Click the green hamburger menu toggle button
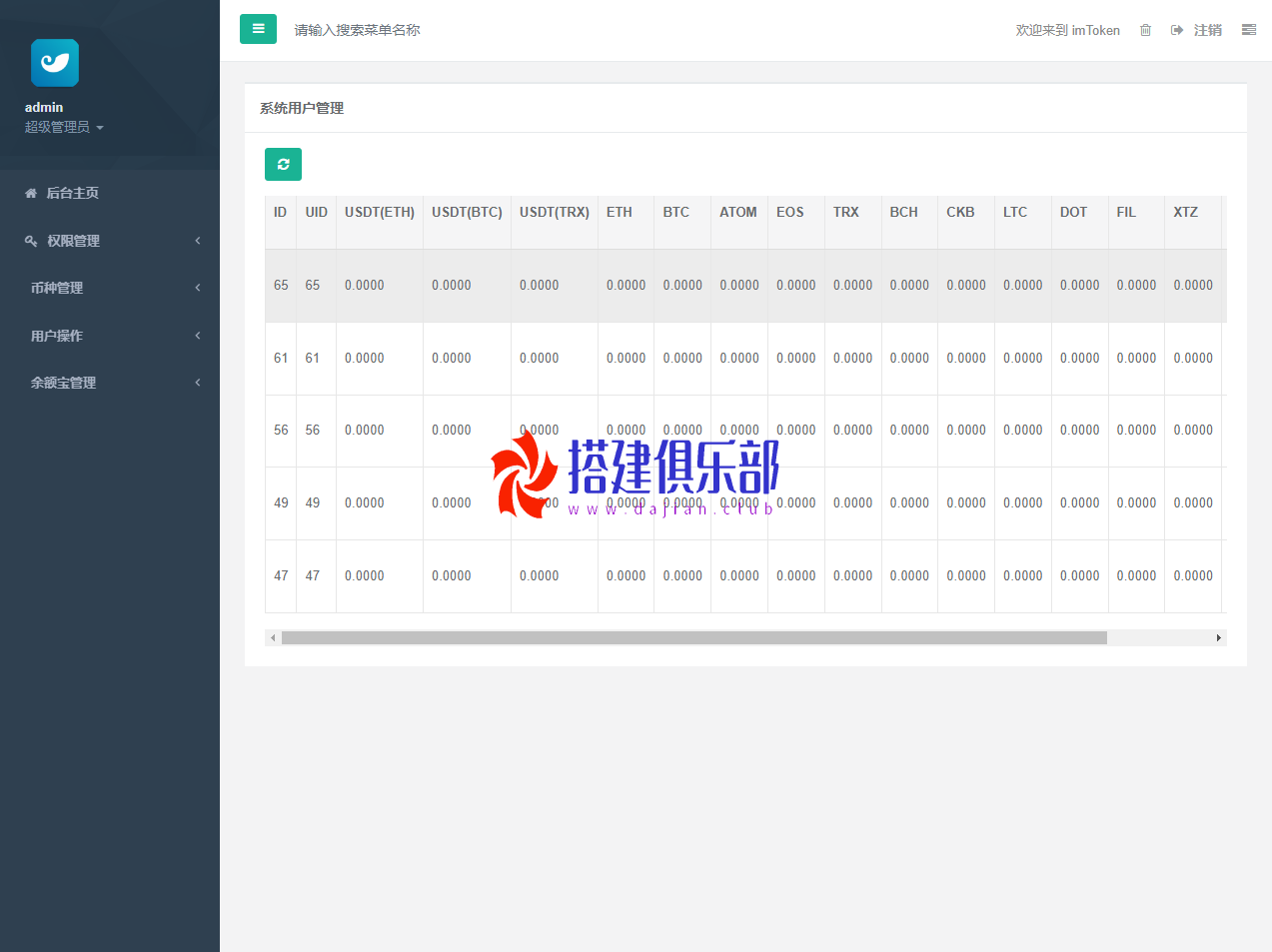Image resolution: width=1272 pixels, height=952 pixels. pyautogui.click(x=258, y=29)
